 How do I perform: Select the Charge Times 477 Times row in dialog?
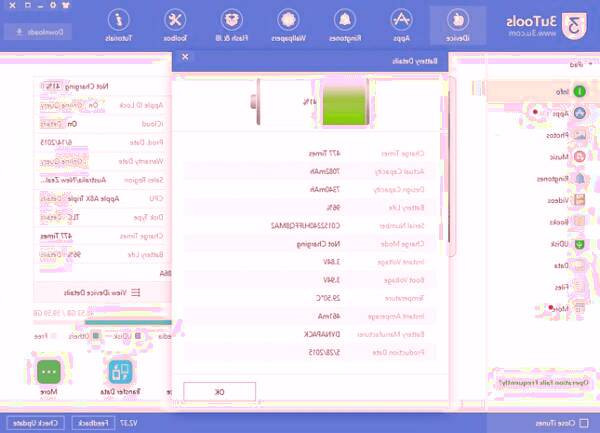[x=310, y=153]
